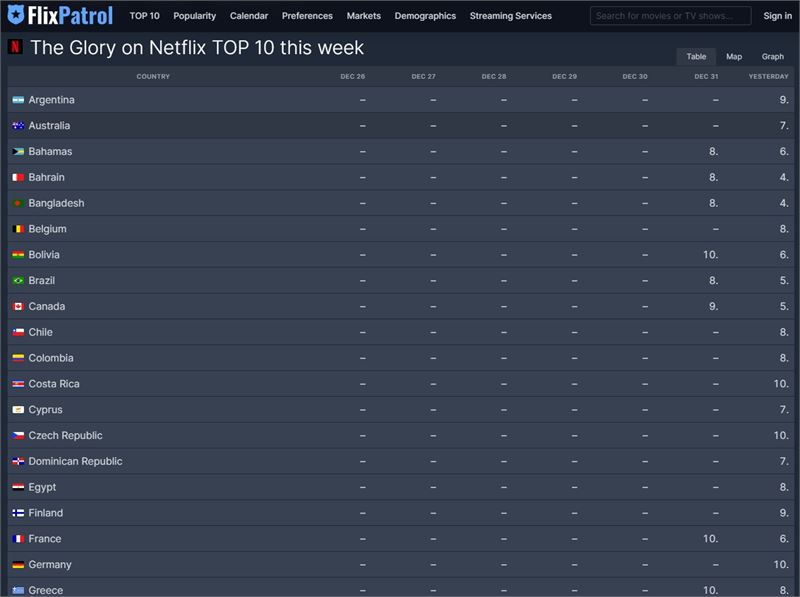Click the Brazil flag icon

(18, 281)
